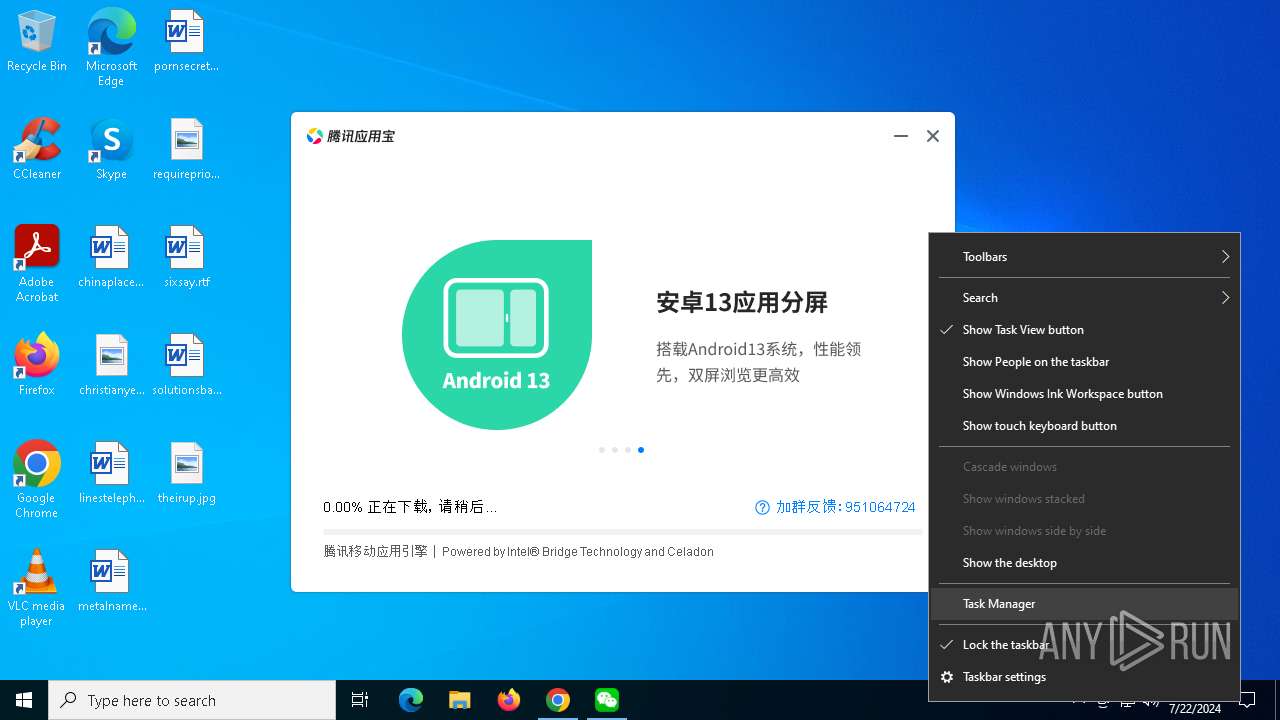
Task: Go to the first slide dot
Action: click(602, 450)
